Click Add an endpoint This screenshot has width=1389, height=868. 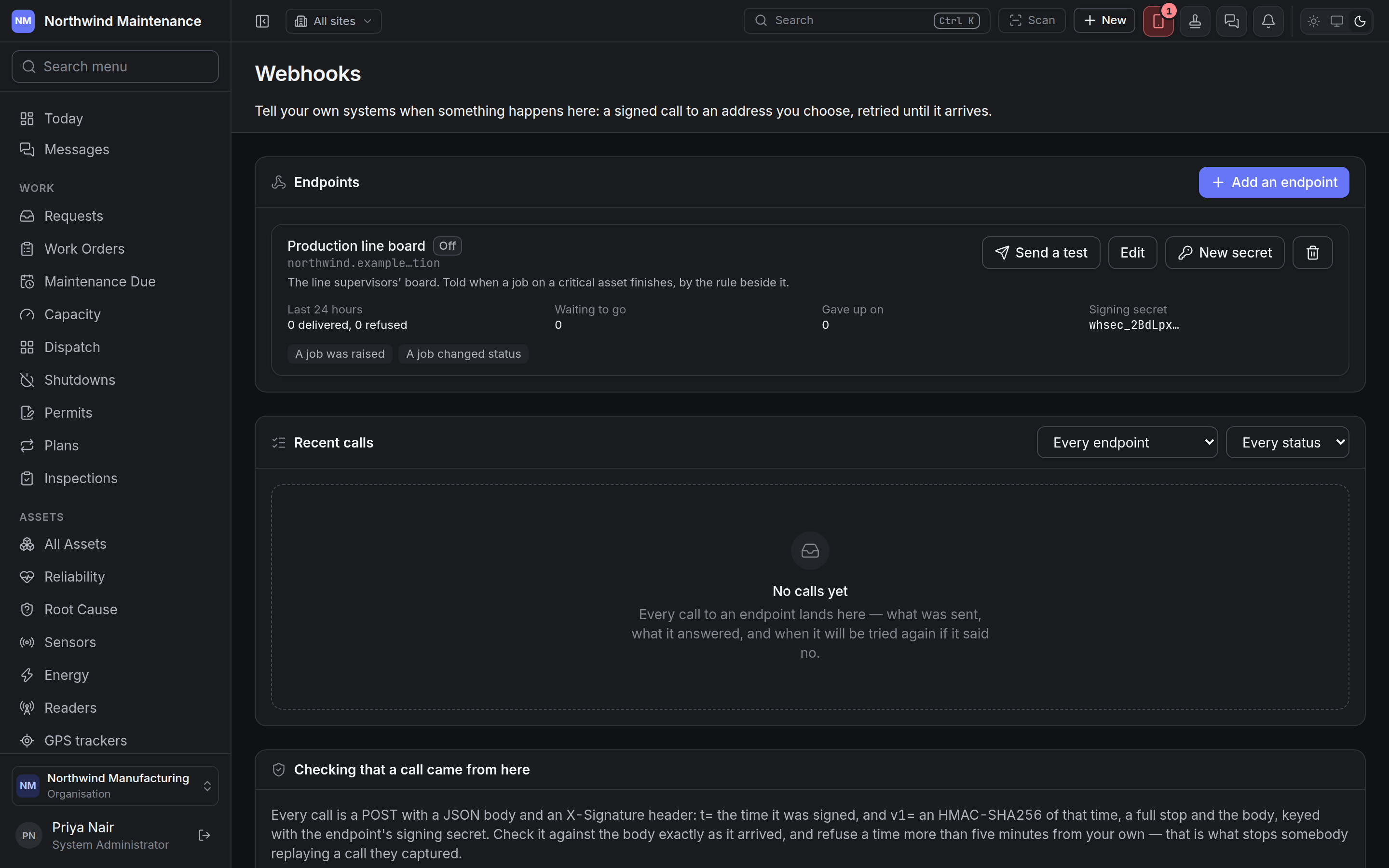click(1274, 182)
